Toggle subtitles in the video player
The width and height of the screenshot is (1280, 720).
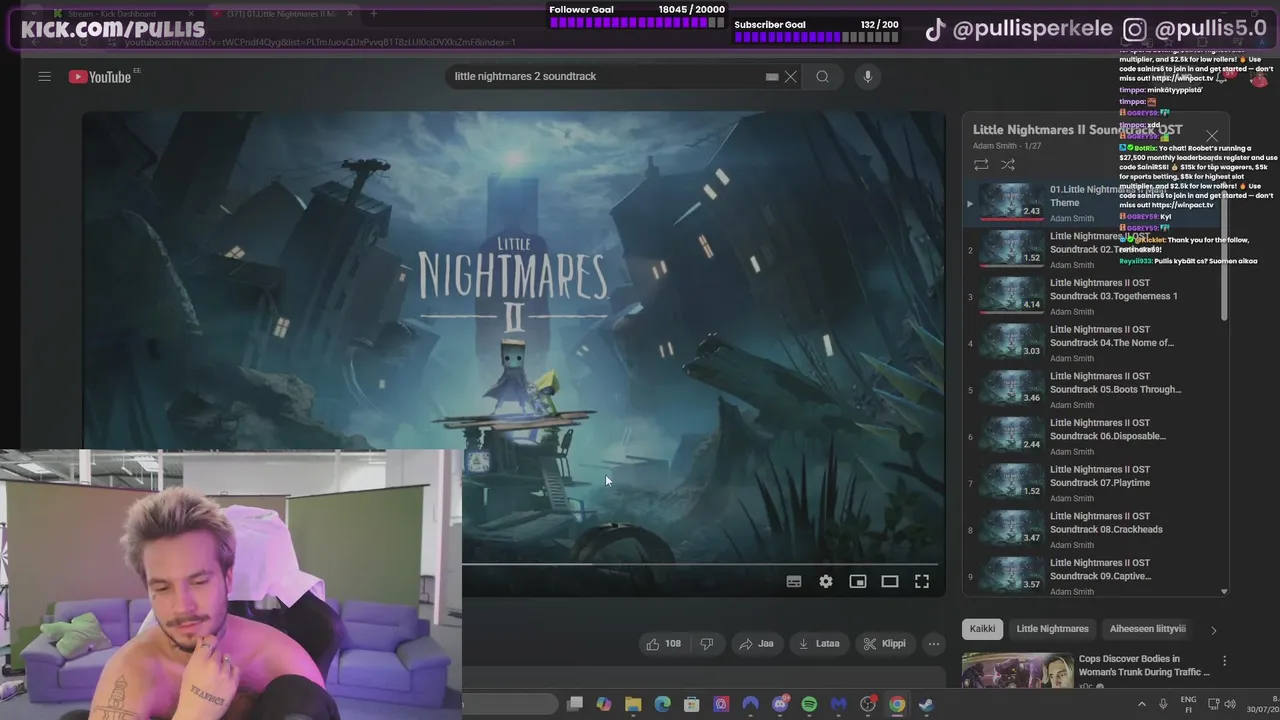pyautogui.click(x=794, y=581)
